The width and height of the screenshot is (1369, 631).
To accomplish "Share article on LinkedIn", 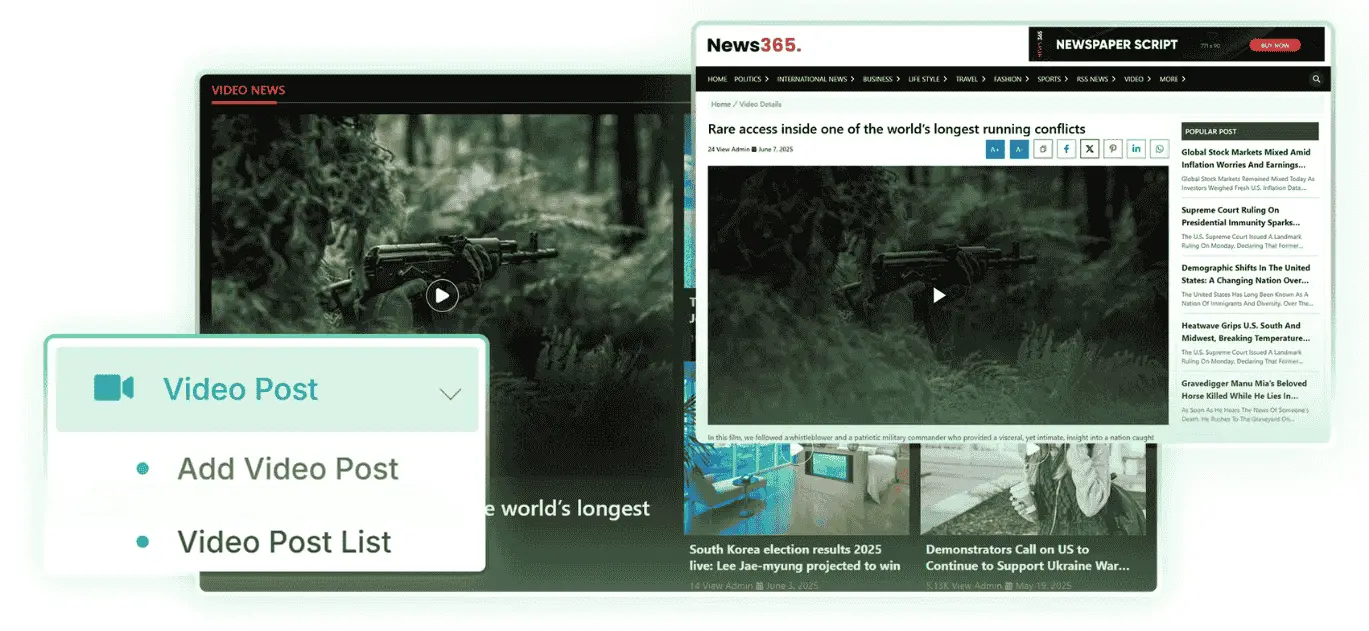I will point(1136,149).
